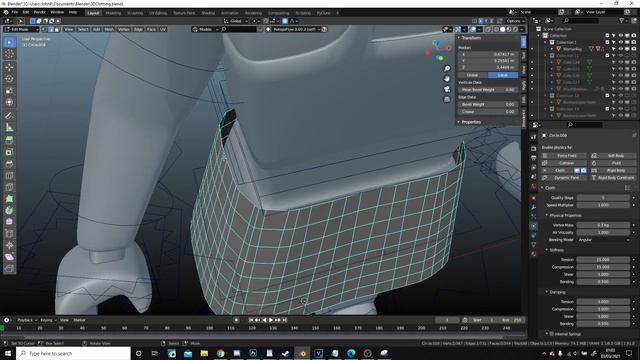Switch to the Modeling workspace tab

click(113, 13)
